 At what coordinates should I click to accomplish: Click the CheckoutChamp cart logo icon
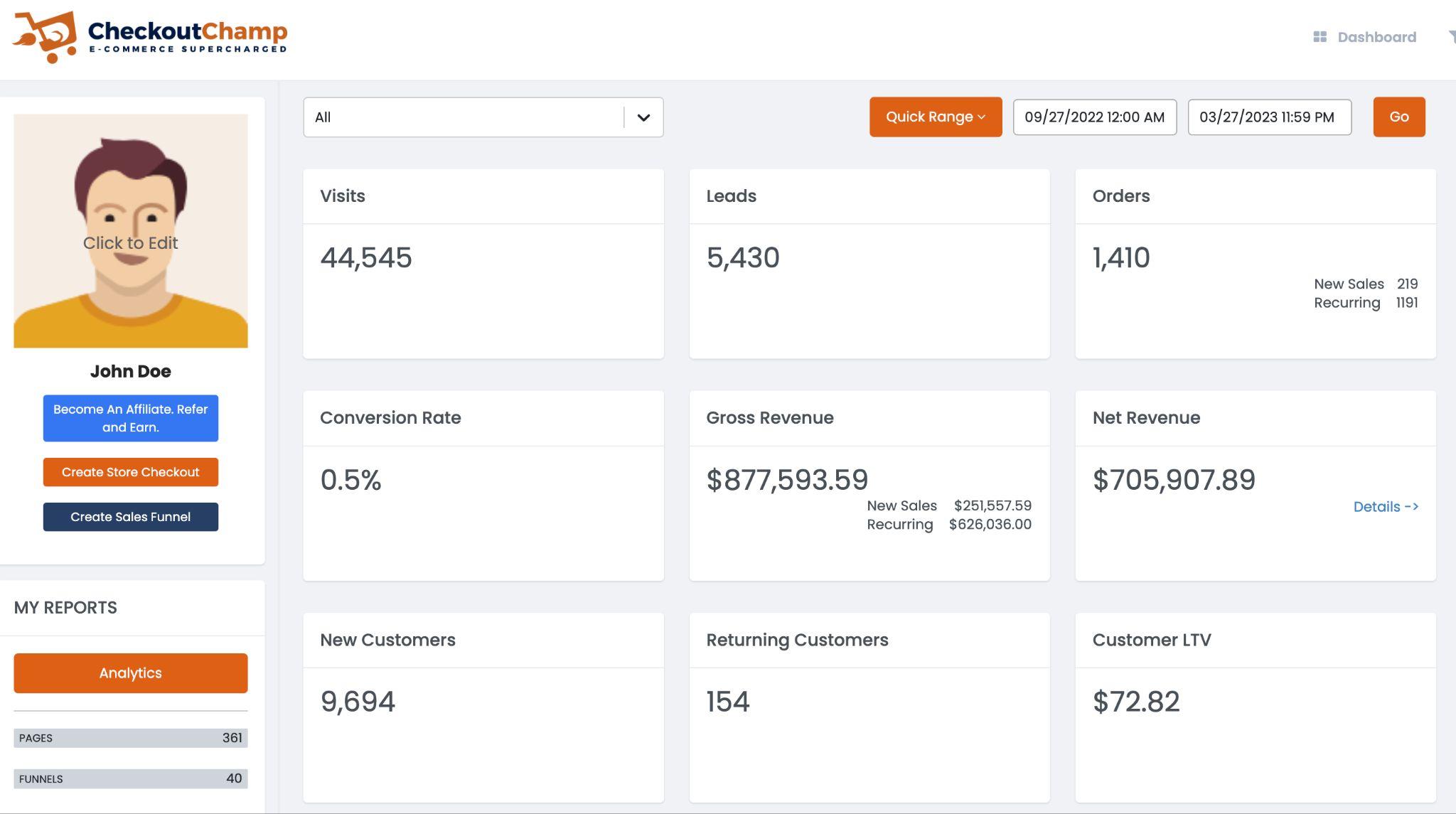45,36
